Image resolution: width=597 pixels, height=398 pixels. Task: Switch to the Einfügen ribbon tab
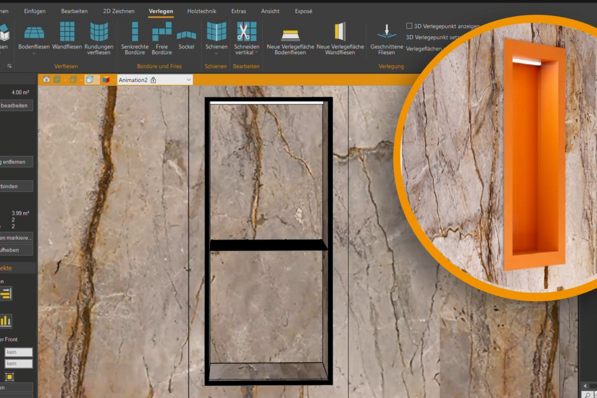click(x=35, y=11)
